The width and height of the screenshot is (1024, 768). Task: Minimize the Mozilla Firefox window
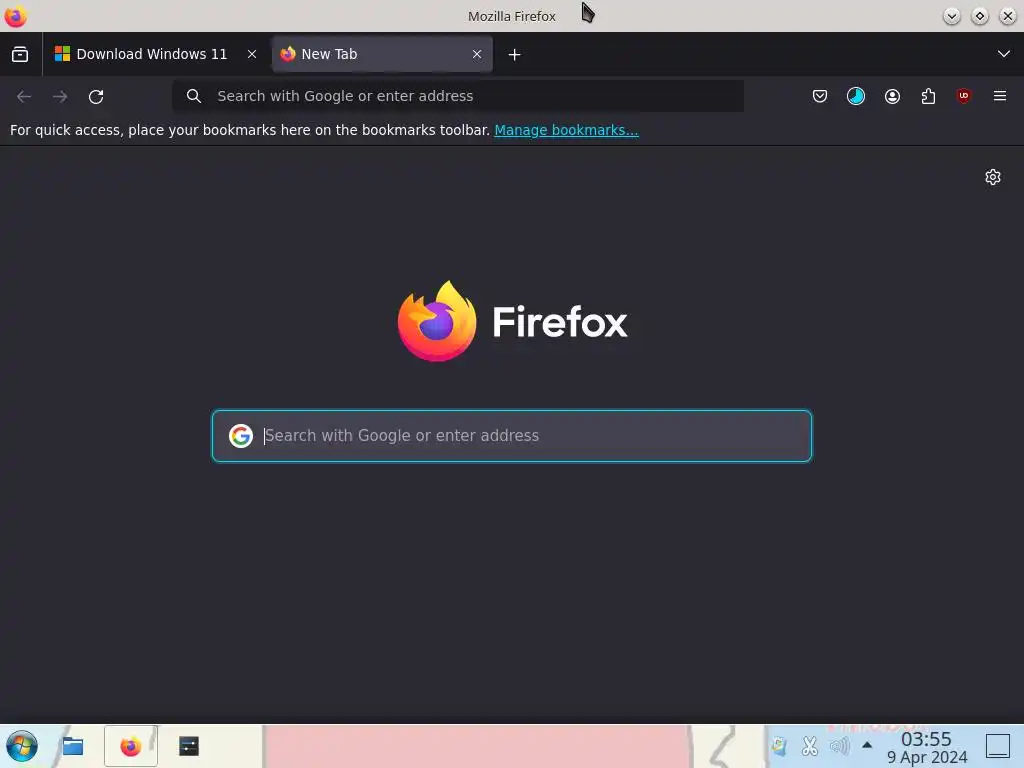tap(952, 16)
